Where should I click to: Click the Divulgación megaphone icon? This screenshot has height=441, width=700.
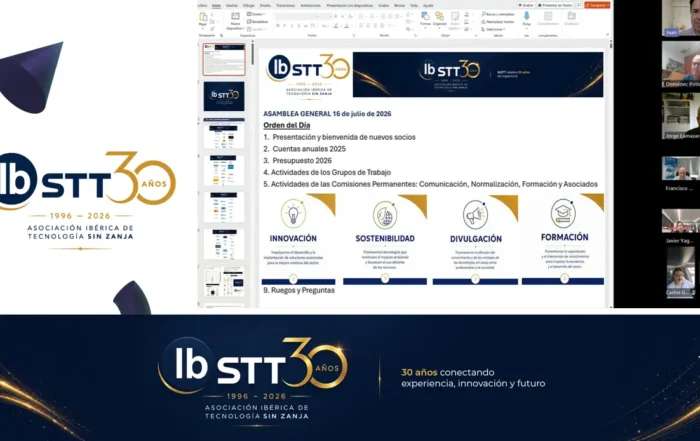point(475,215)
